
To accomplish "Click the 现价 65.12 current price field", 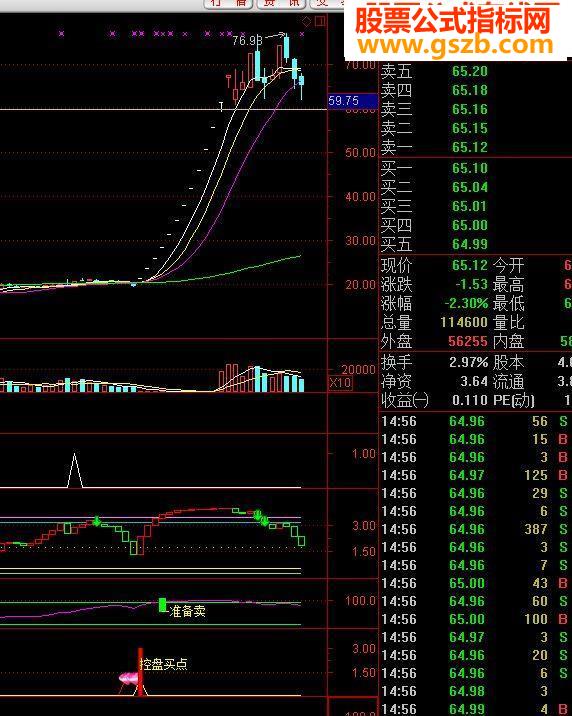I will pyautogui.click(x=435, y=265).
